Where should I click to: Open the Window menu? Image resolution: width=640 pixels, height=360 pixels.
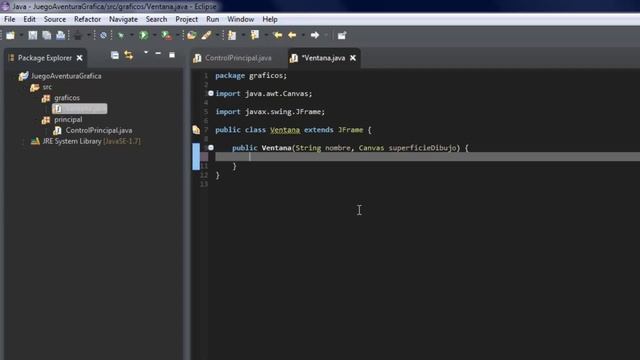[x=241, y=19]
